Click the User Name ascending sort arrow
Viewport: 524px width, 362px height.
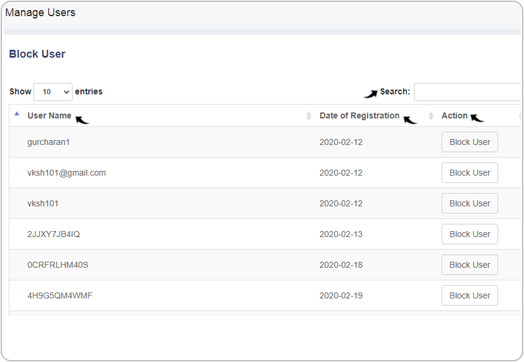click(x=17, y=114)
